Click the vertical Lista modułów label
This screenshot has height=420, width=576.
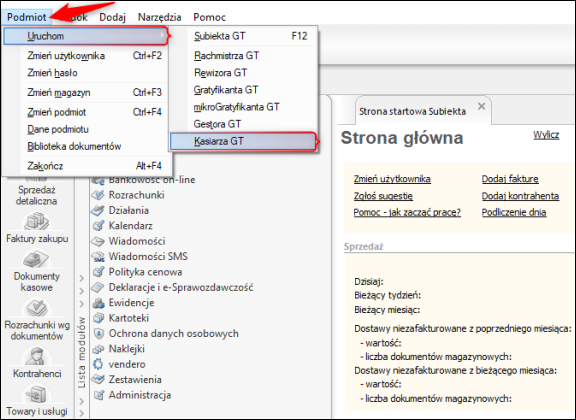[x=82, y=352]
